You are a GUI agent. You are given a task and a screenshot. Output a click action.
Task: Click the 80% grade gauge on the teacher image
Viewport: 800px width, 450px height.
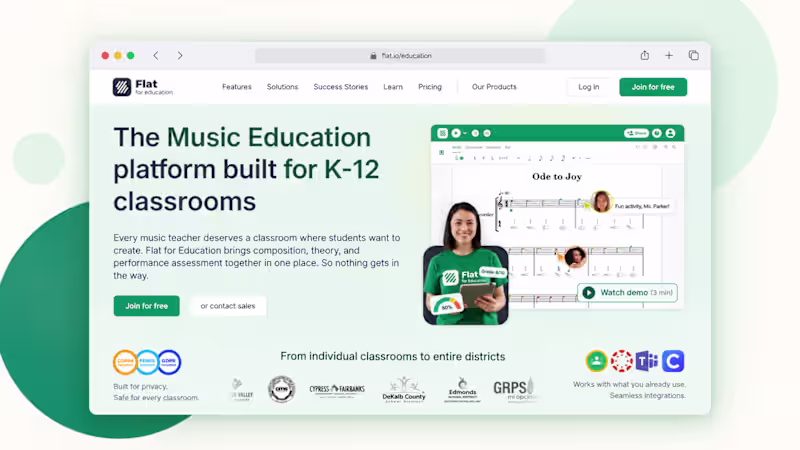coord(447,305)
